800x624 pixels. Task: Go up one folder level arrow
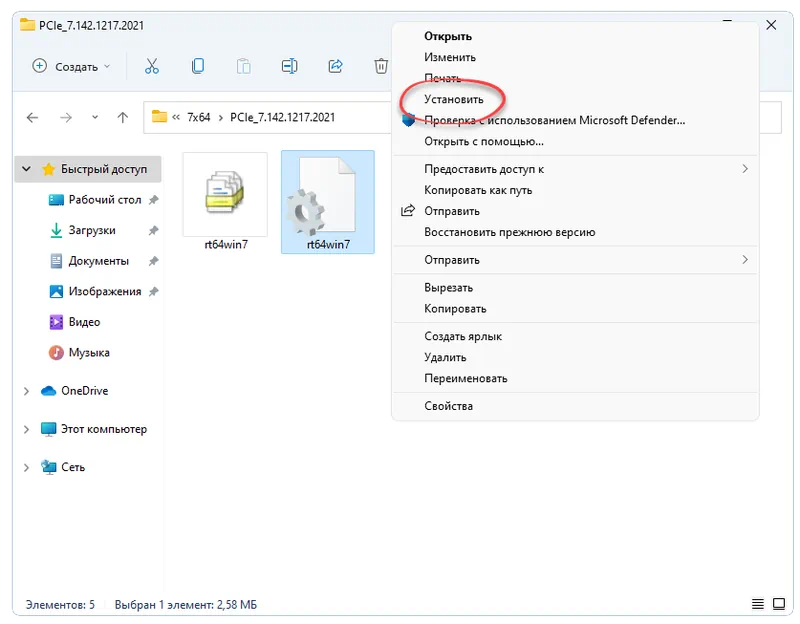122,118
